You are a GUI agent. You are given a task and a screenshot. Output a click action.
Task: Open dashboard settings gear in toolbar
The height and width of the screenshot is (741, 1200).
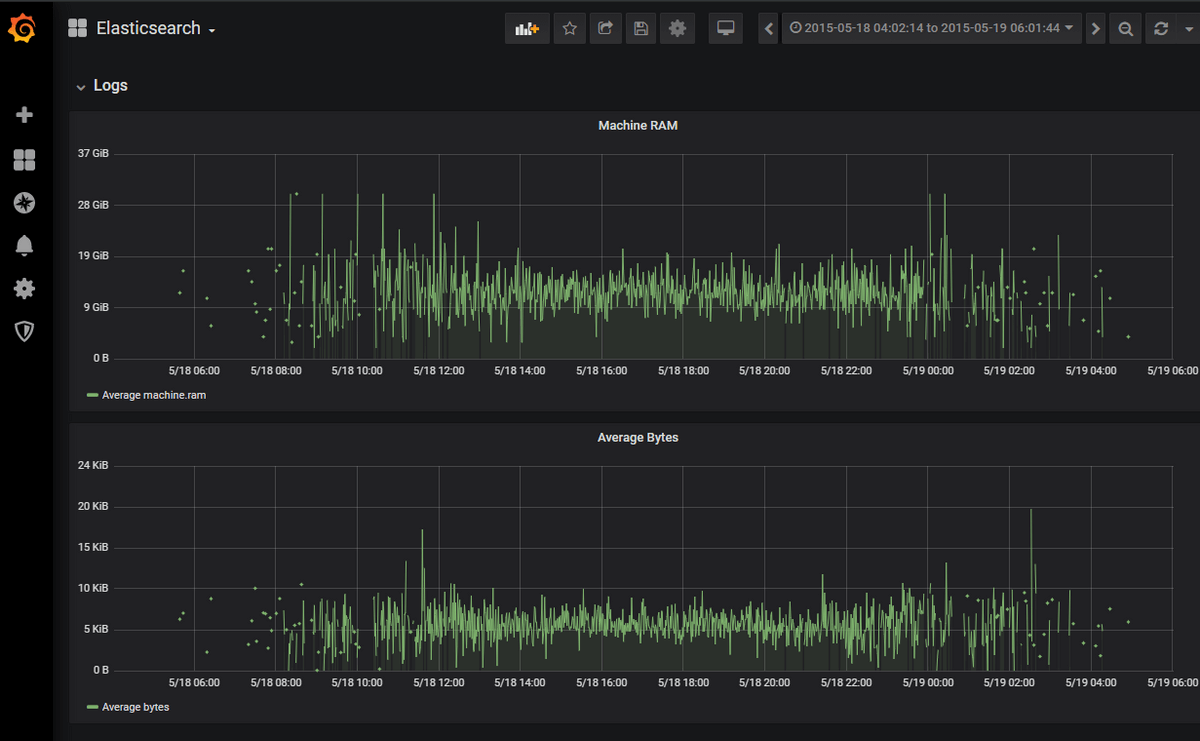click(677, 29)
